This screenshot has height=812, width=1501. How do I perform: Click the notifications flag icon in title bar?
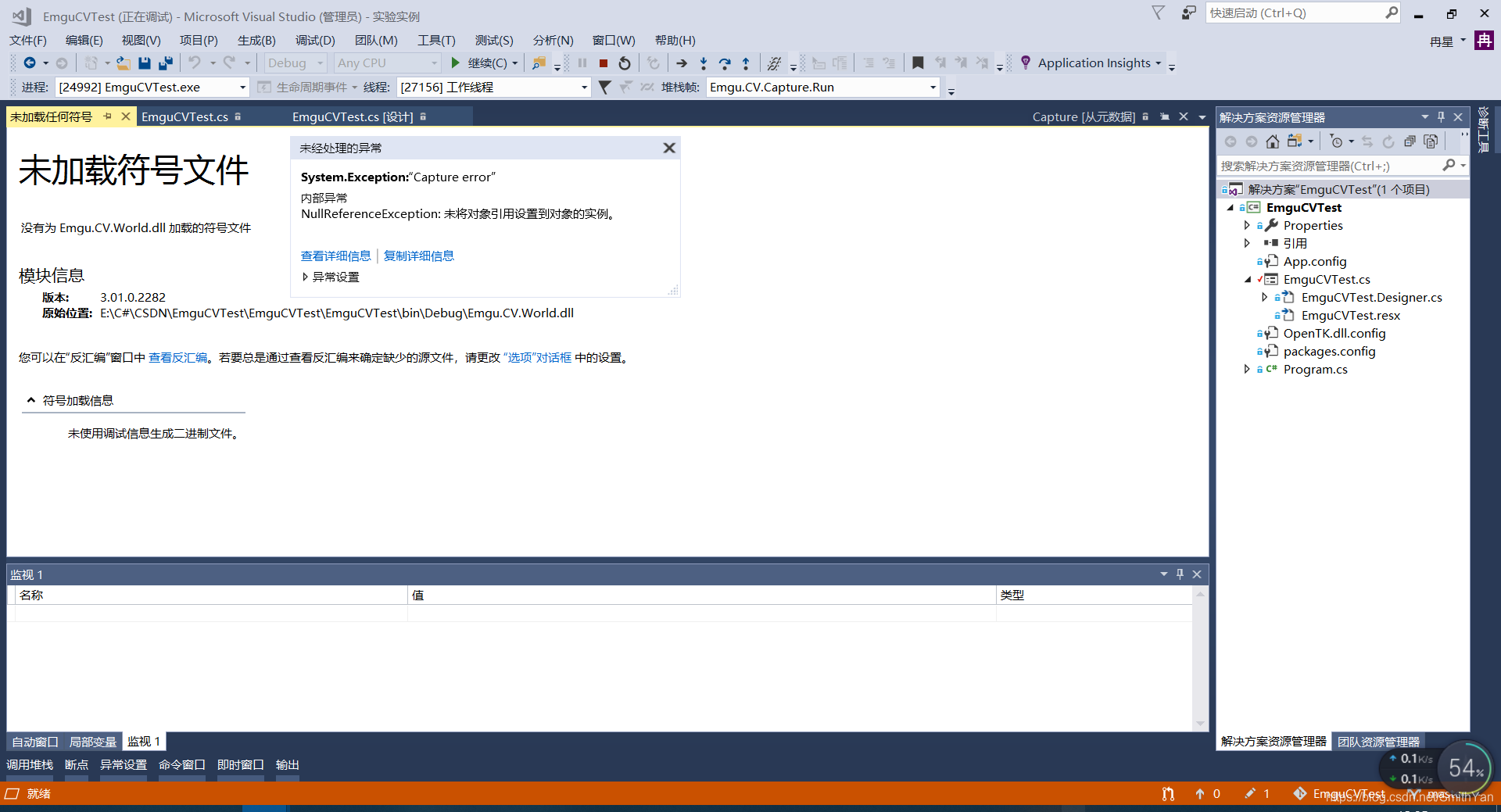pyautogui.click(x=1159, y=13)
